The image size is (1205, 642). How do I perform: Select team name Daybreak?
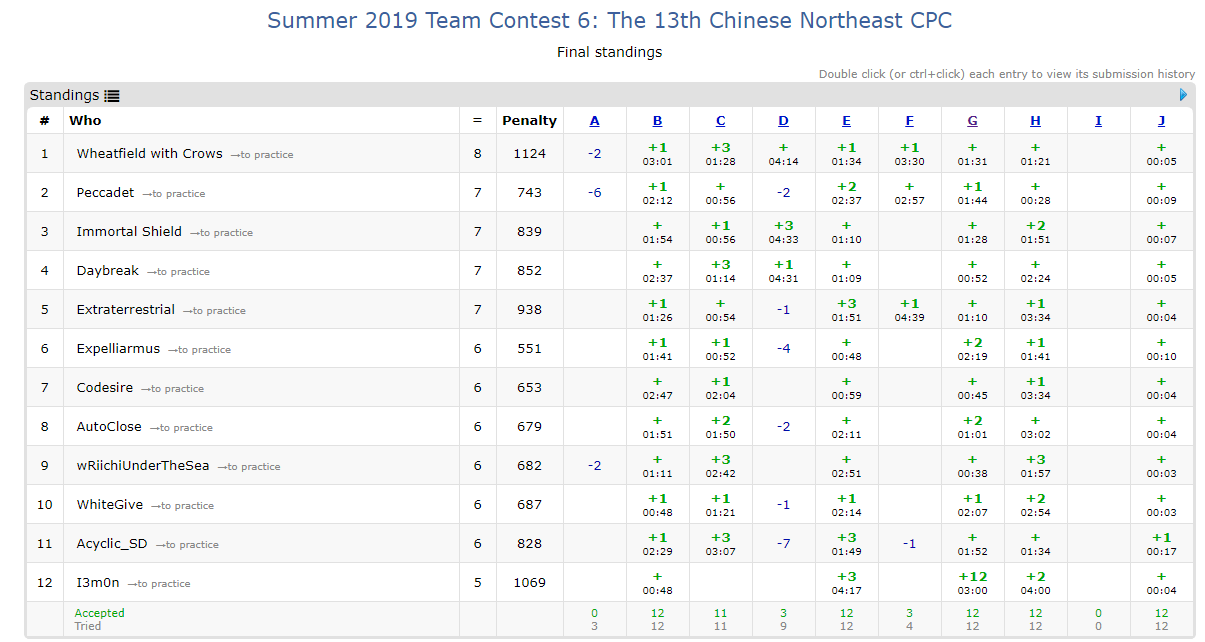[108, 271]
